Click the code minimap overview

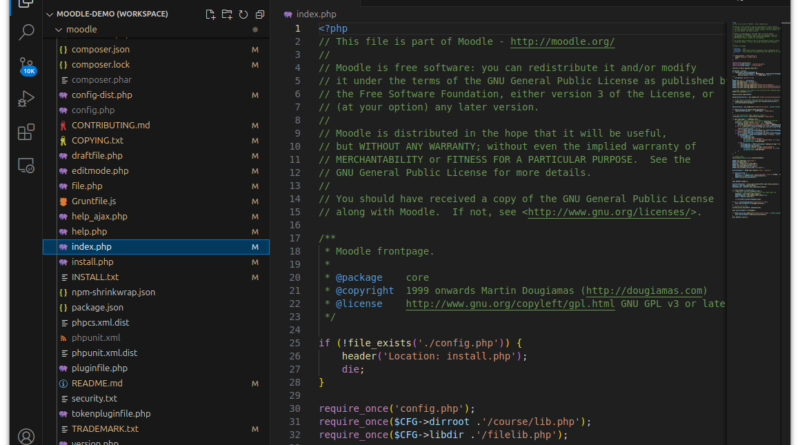(756, 120)
